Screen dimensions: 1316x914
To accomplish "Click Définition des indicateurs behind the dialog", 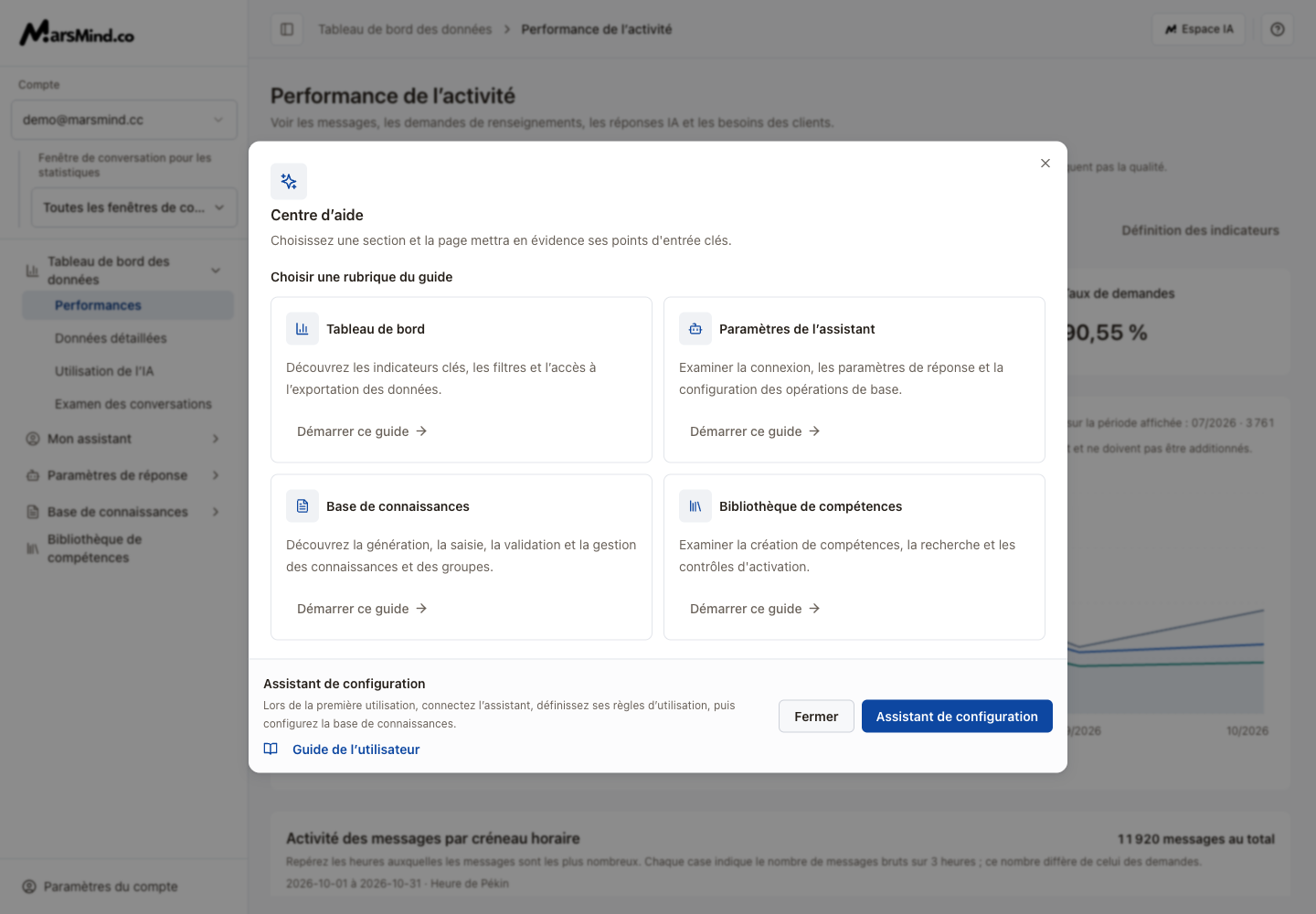I will tap(1200, 230).
